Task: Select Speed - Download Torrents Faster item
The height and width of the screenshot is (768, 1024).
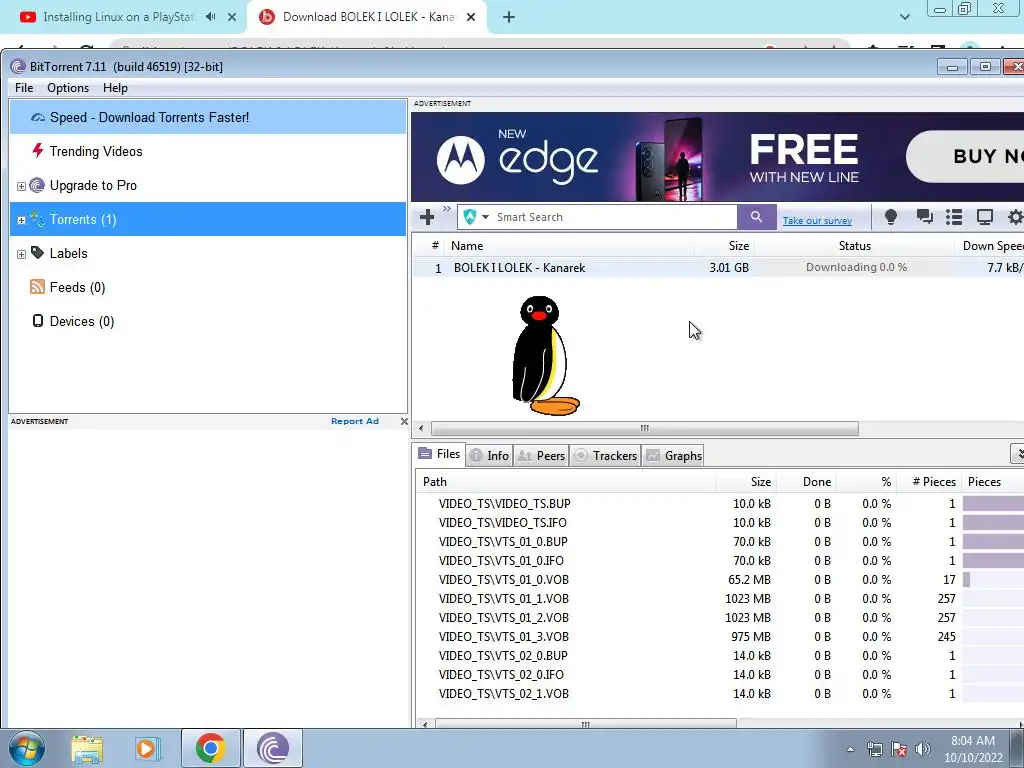Action: (208, 118)
